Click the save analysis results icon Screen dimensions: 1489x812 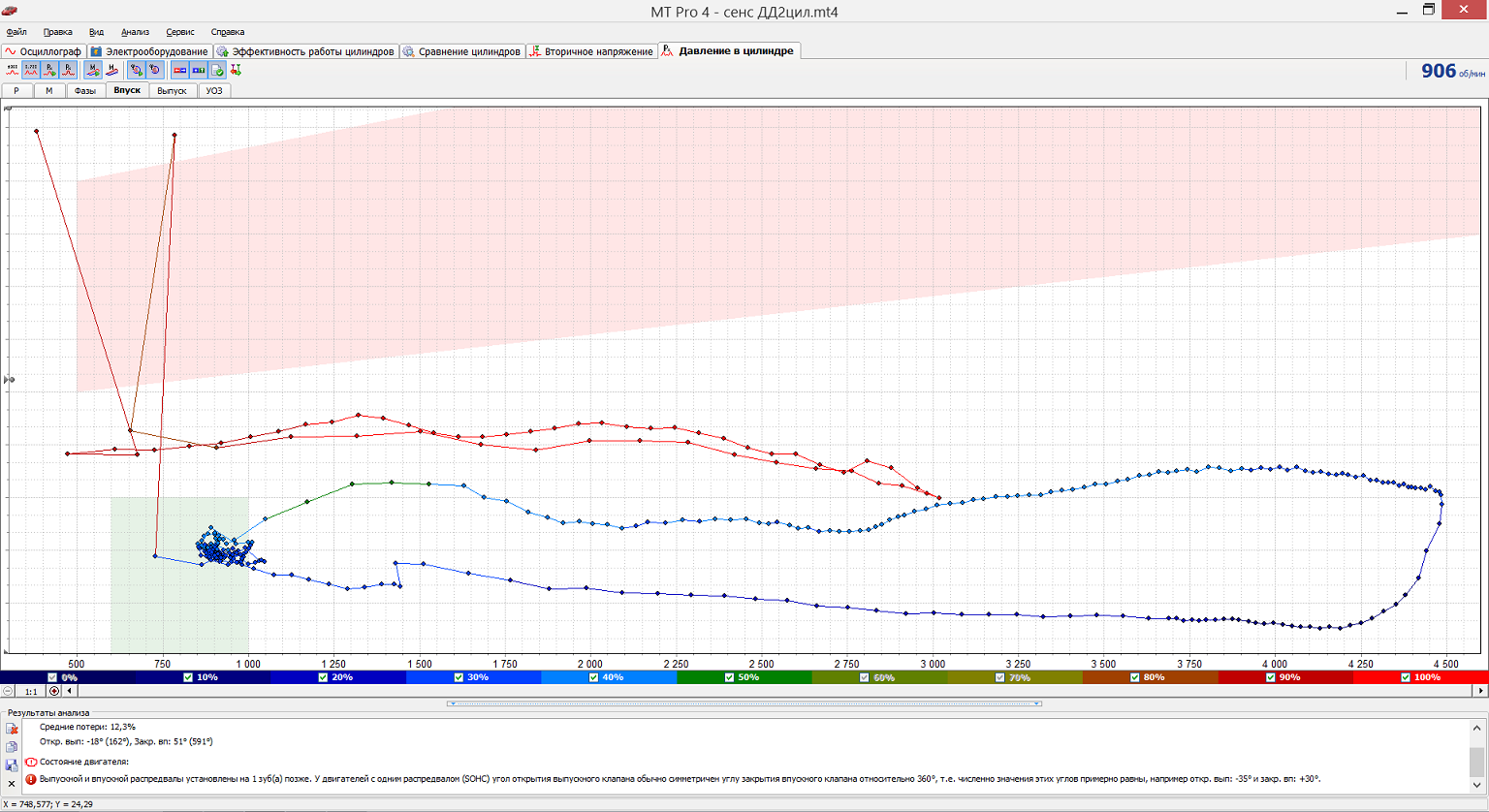tap(12, 765)
